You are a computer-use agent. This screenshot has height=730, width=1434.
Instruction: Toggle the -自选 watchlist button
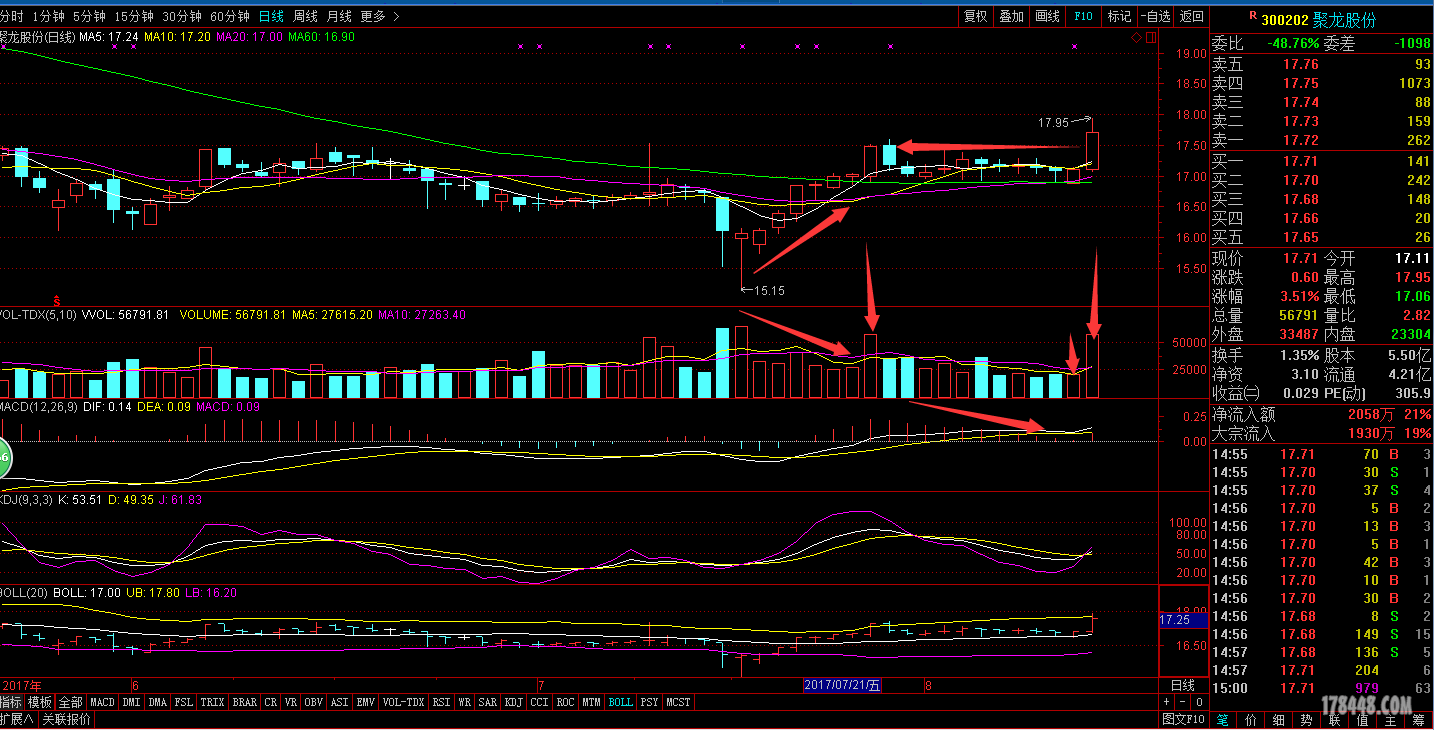1155,16
